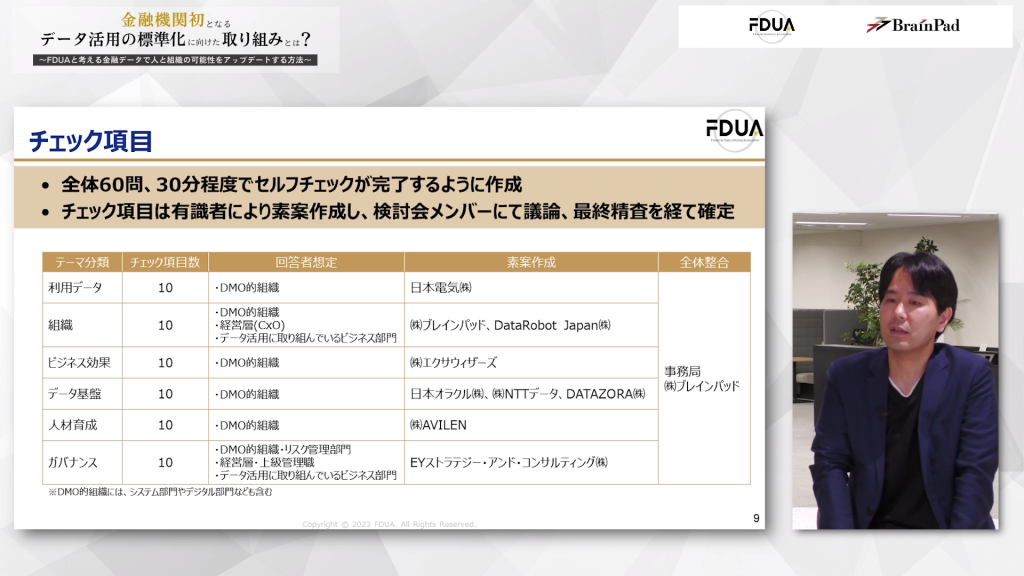The width and height of the screenshot is (1024, 576).
Task: Click the slide page number "9"
Action: [x=756, y=518]
